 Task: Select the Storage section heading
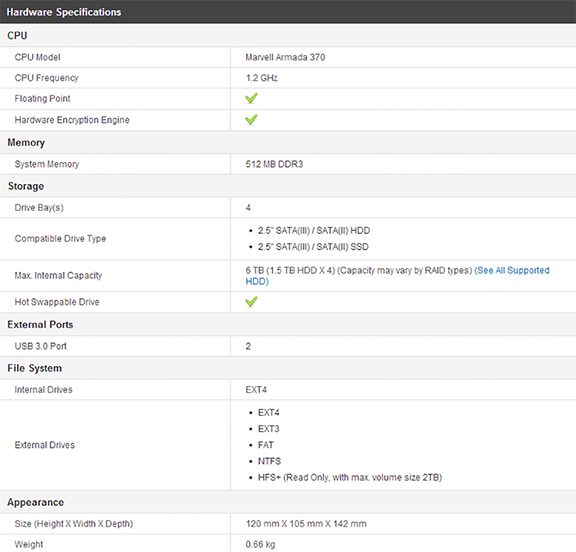[x=26, y=186]
